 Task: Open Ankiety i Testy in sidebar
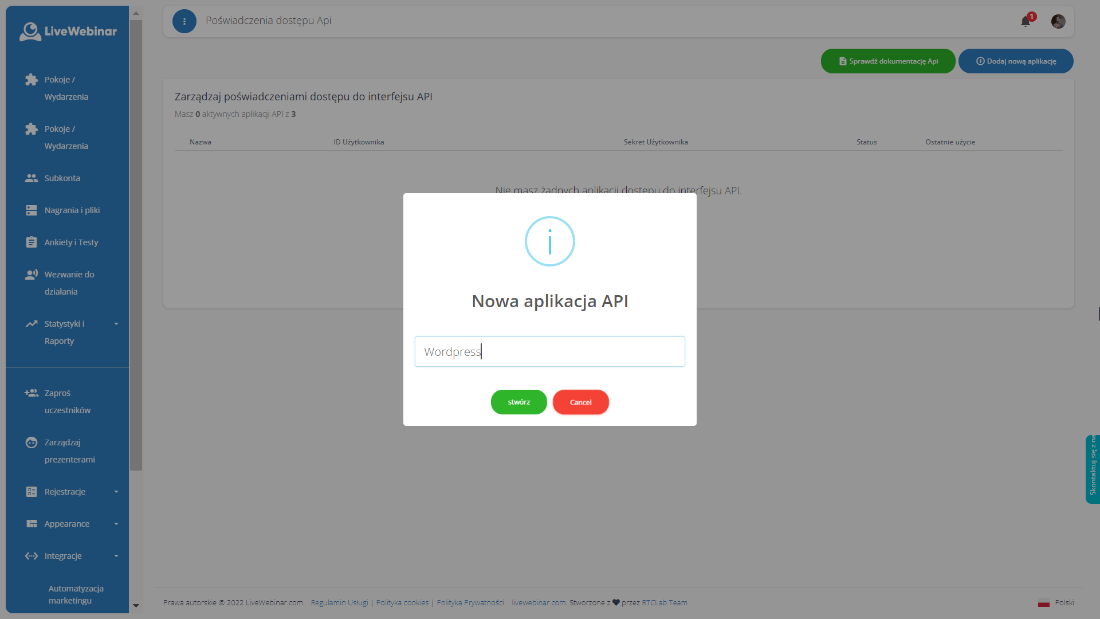click(71, 242)
